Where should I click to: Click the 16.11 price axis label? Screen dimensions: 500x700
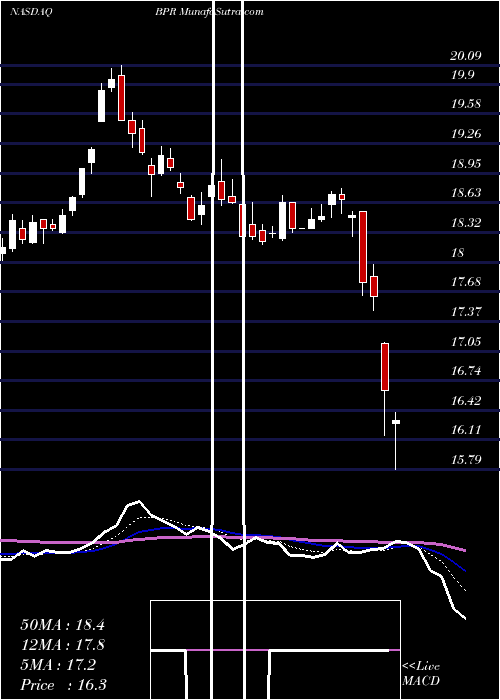point(466,430)
